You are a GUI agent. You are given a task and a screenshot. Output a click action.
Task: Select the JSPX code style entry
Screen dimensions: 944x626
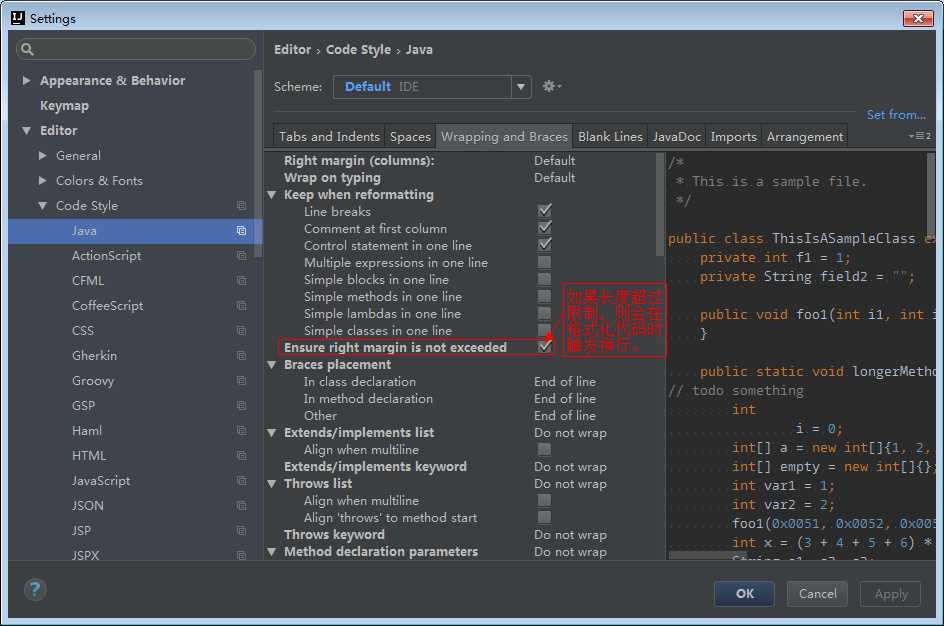[85, 555]
